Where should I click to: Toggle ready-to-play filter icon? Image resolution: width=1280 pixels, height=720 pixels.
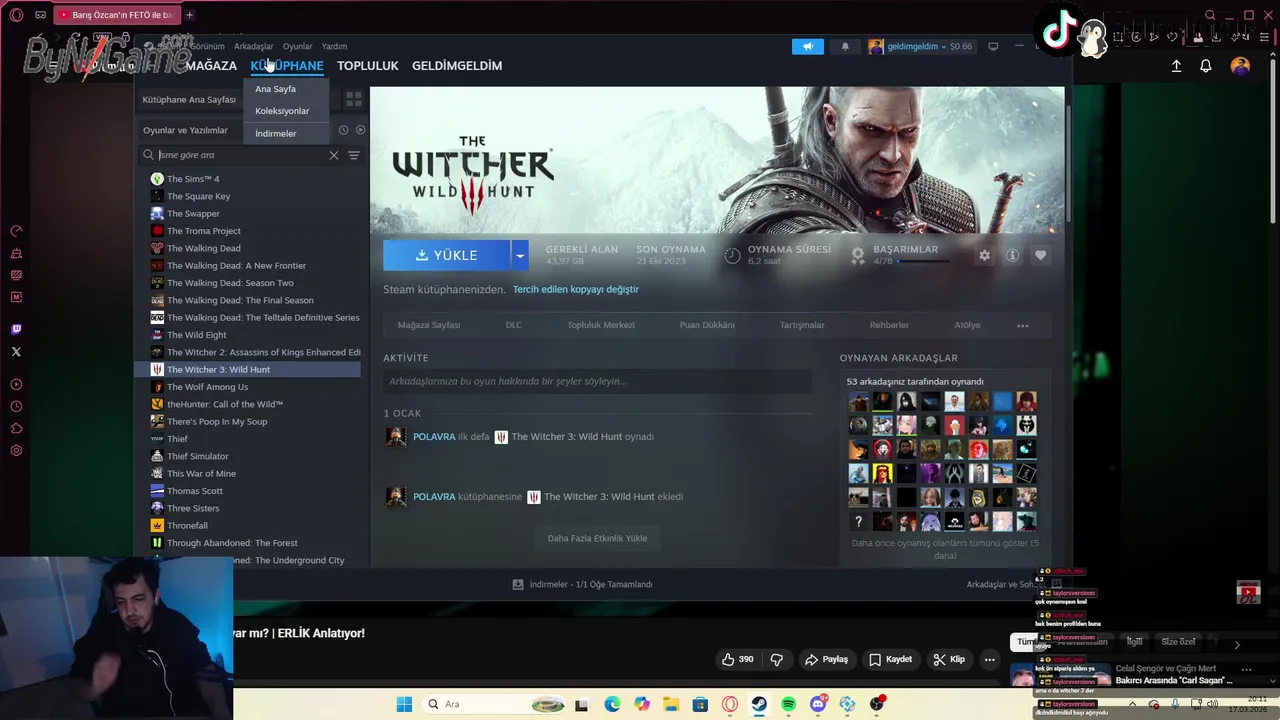tap(360, 130)
